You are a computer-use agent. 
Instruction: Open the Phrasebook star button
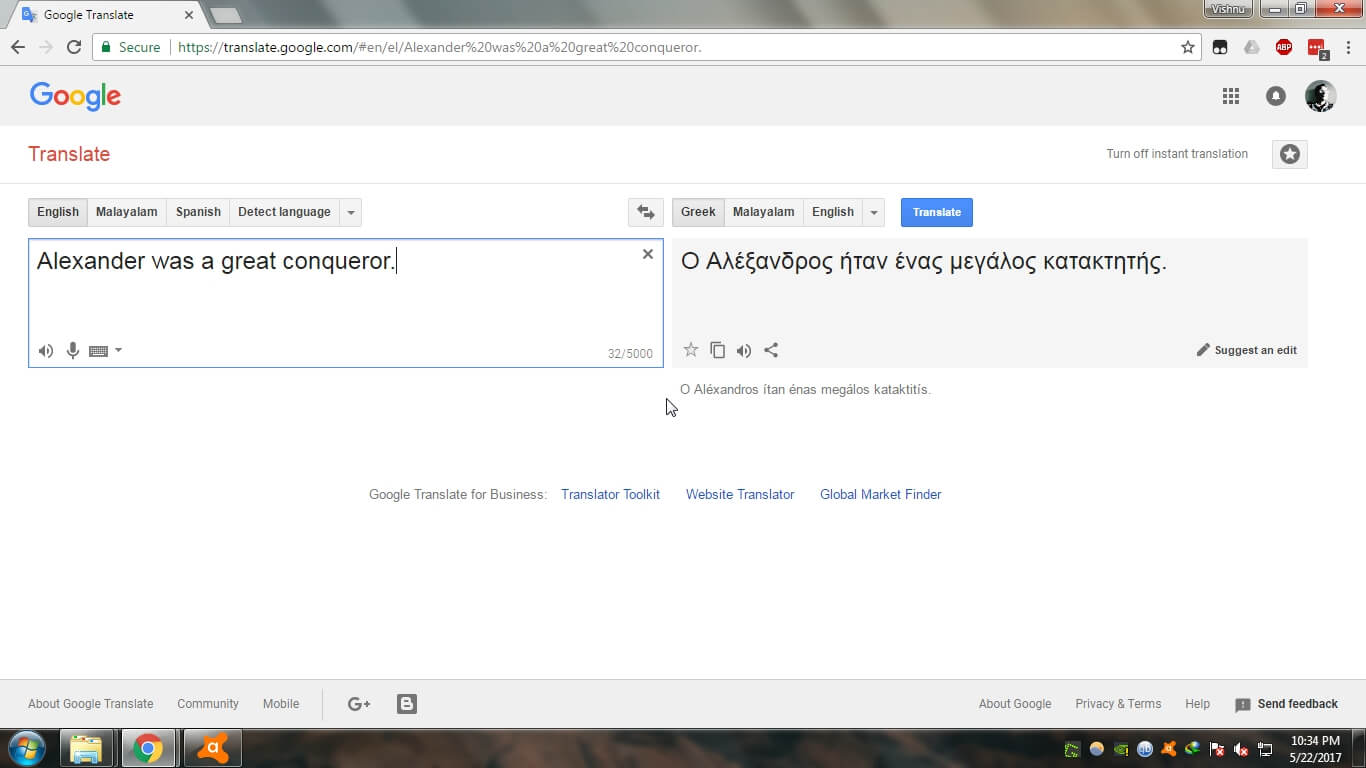coord(1290,154)
